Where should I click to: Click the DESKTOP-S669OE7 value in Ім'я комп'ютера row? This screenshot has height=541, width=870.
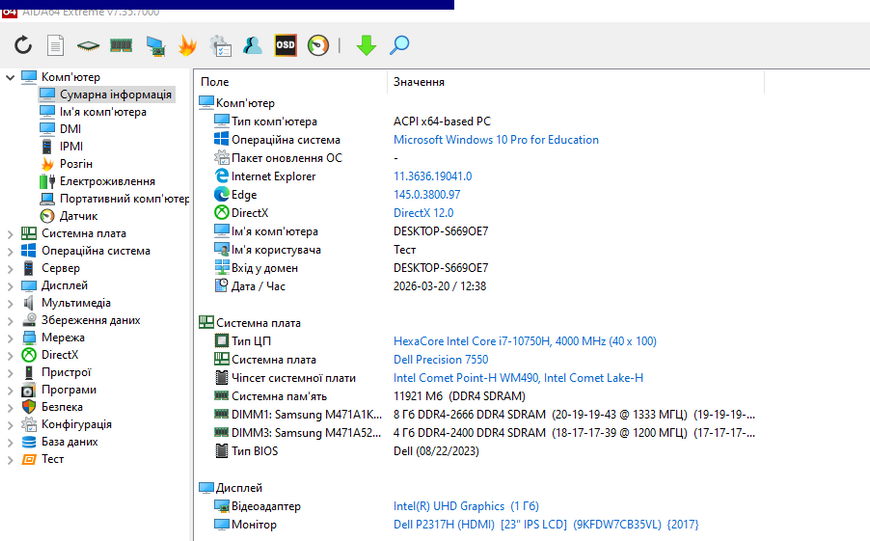(441, 231)
